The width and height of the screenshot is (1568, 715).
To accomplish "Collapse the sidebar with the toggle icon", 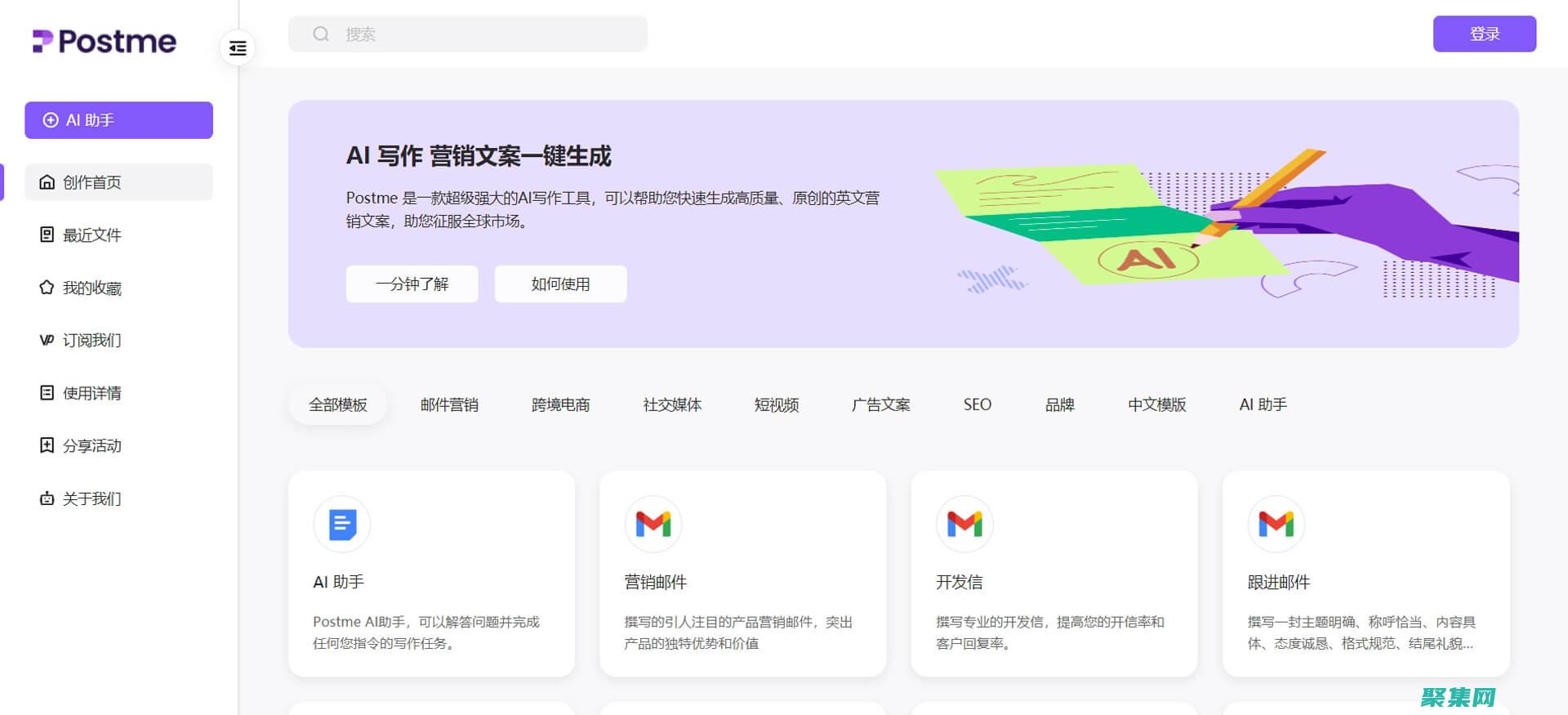I will click(238, 48).
